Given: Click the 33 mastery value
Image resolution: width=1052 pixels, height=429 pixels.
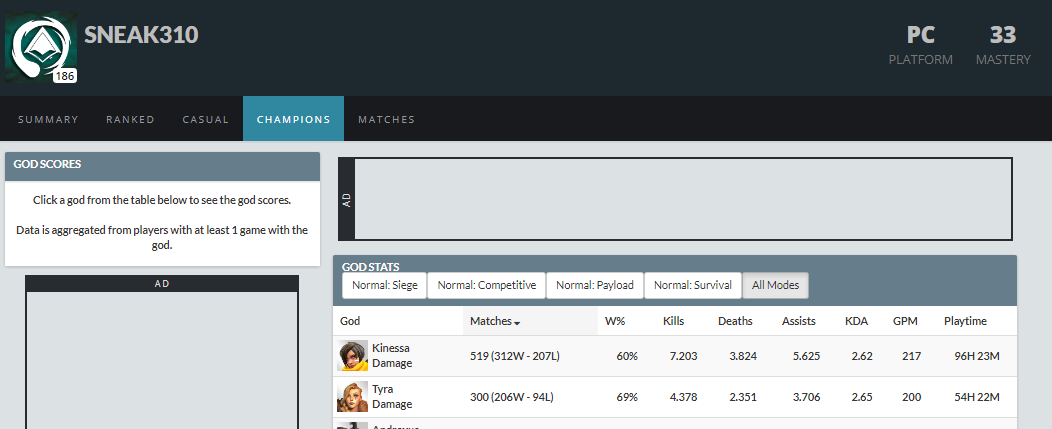Looking at the screenshot, I should click(x=1003, y=34).
